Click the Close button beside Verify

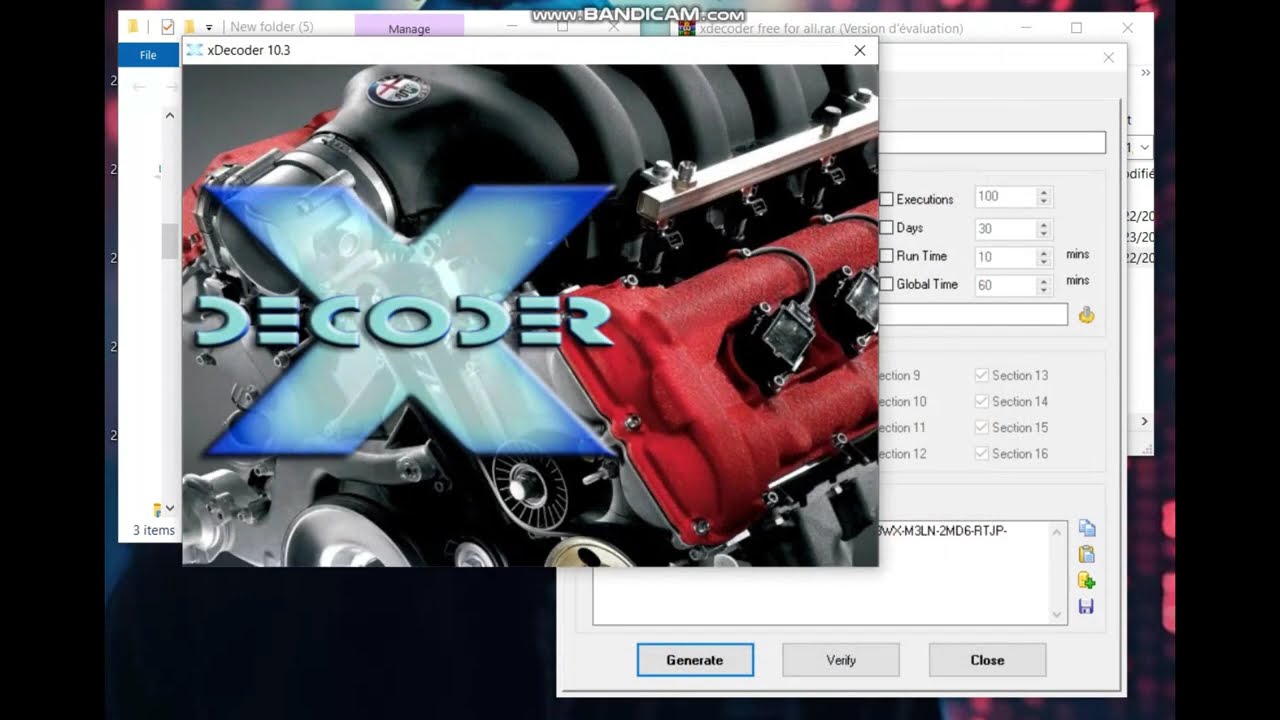pyautogui.click(x=987, y=660)
